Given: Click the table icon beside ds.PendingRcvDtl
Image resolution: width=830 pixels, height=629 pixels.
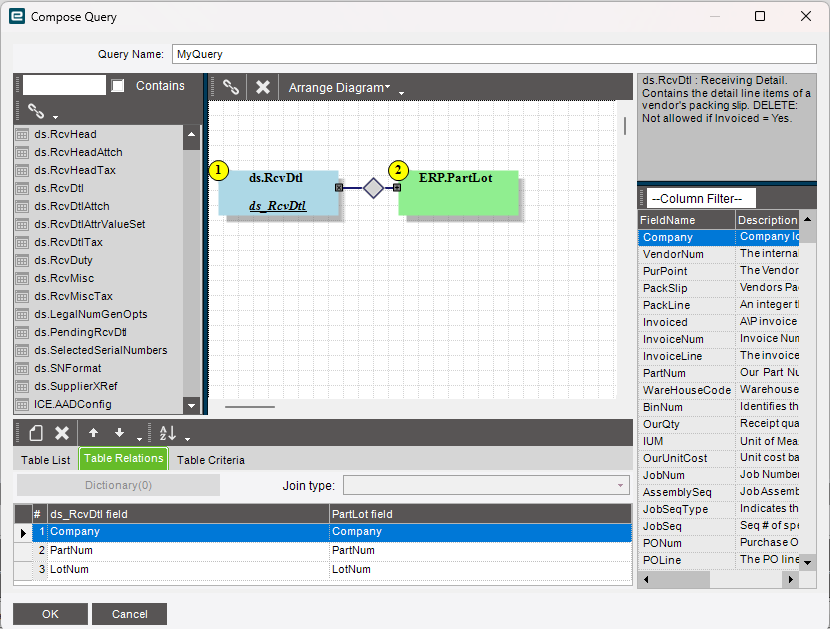Looking at the screenshot, I should coord(22,333).
